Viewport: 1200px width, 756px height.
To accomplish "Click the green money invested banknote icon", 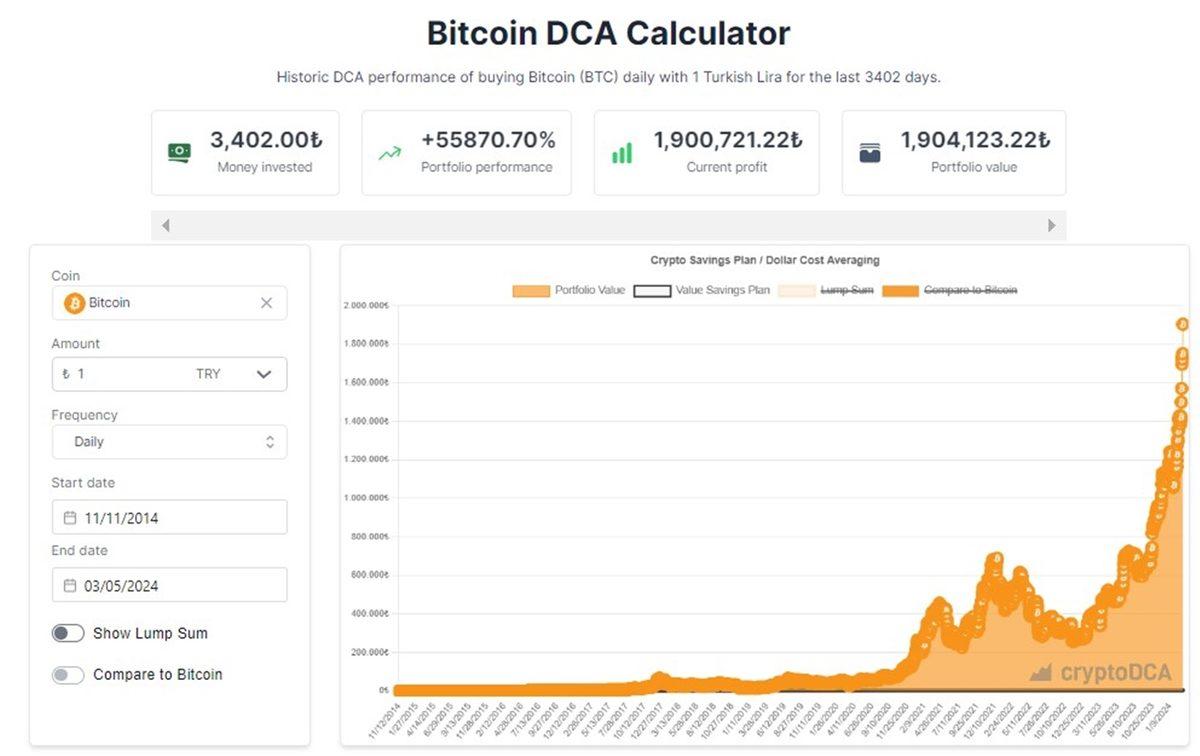I will [180, 152].
